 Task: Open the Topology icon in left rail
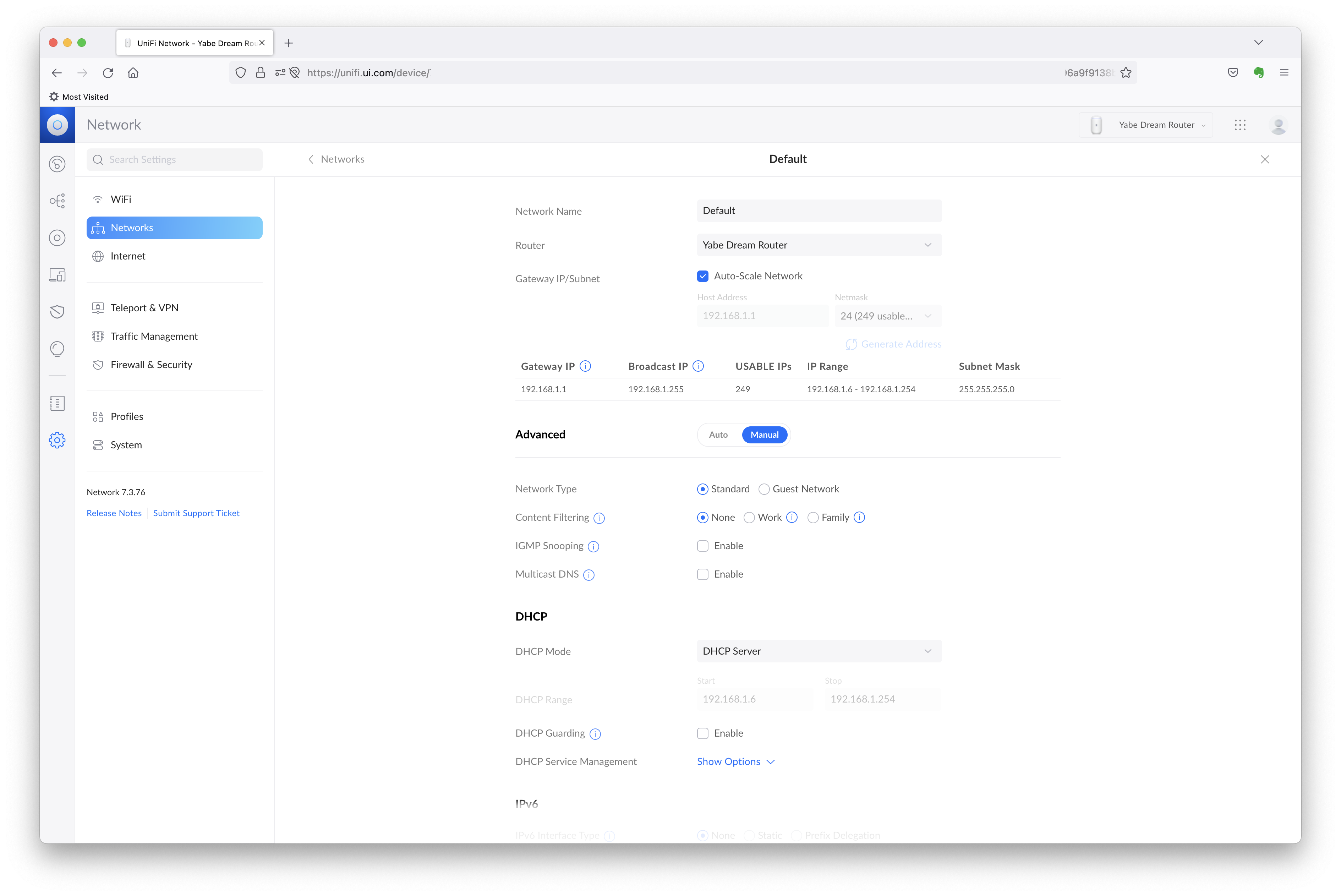point(57,201)
